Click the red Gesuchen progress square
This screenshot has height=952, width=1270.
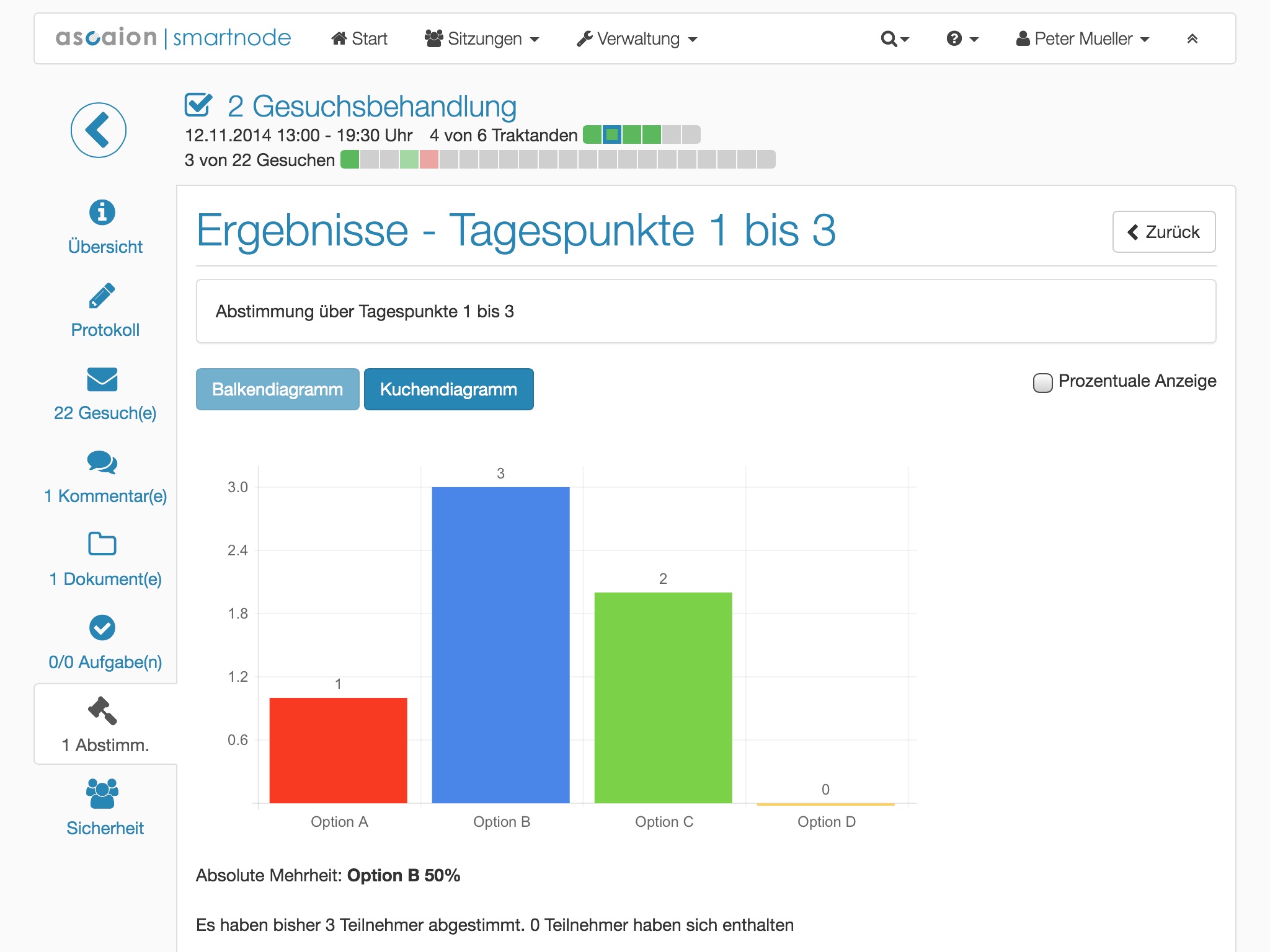click(x=429, y=159)
